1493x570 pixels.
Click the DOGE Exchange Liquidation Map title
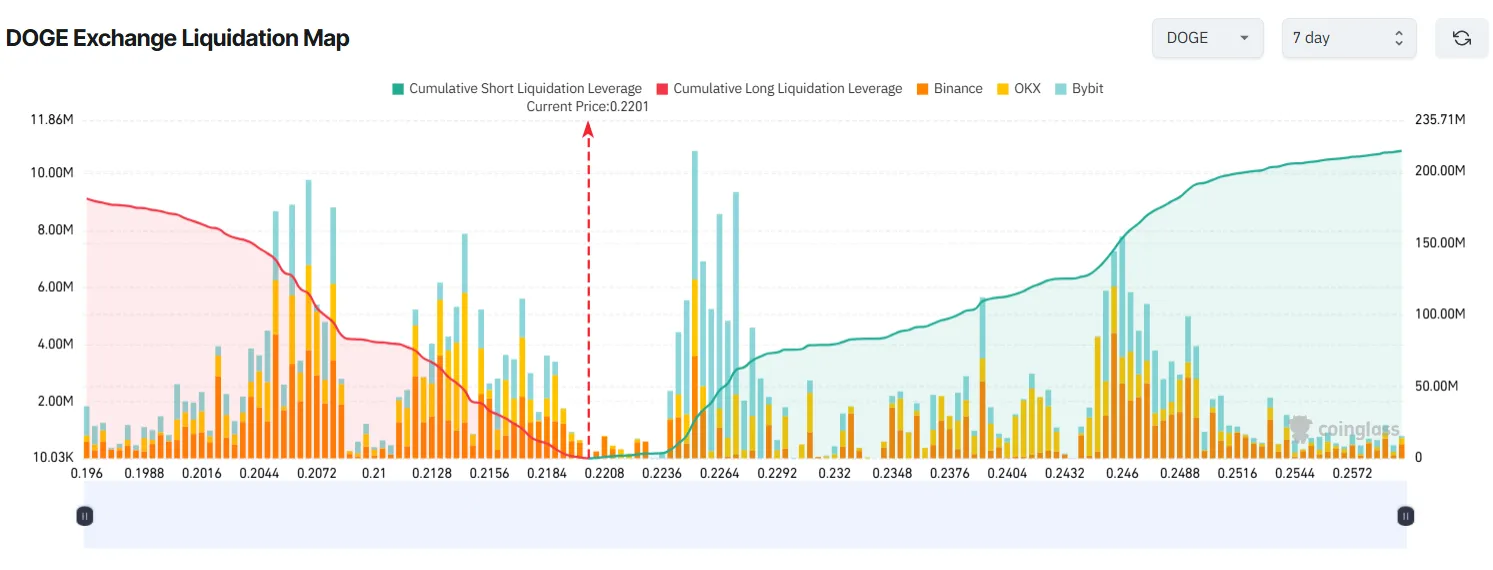click(178, 38)
